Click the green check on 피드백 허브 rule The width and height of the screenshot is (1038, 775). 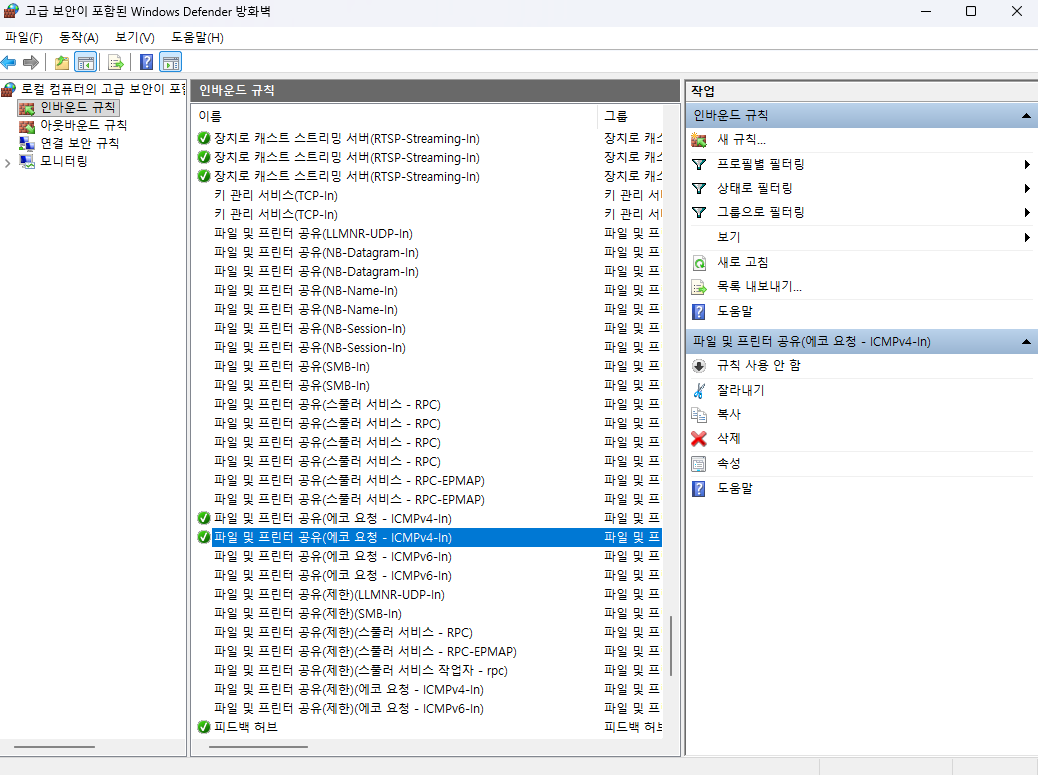pyautogui.click(x=204, y=727)
